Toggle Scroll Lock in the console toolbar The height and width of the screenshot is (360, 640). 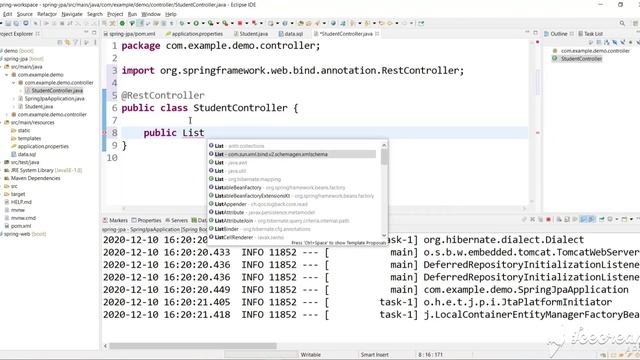tap(567, 220)
